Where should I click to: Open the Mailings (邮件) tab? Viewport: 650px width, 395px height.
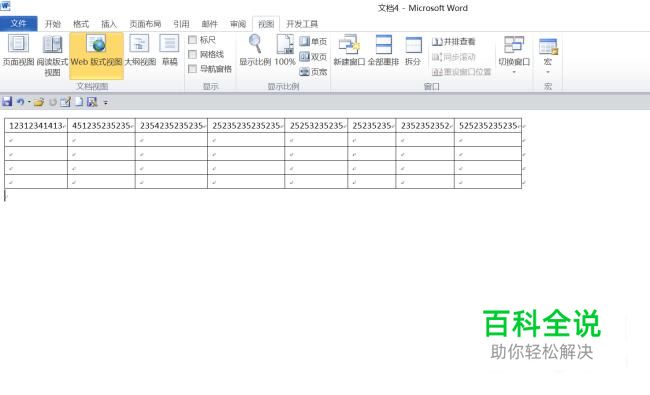pos(209,24)
